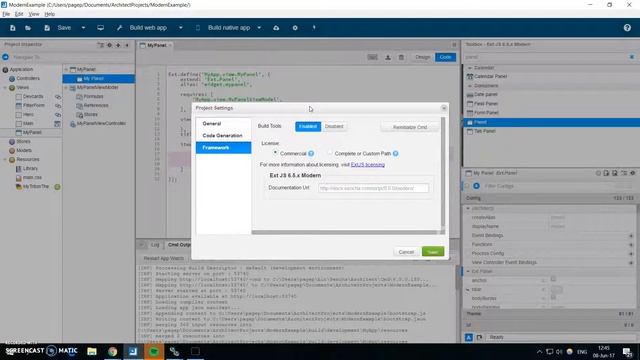Open the ExtJS licensing link
Image resolution: width=640 pixels, height=360 pixels.
[x=368, y=164]
